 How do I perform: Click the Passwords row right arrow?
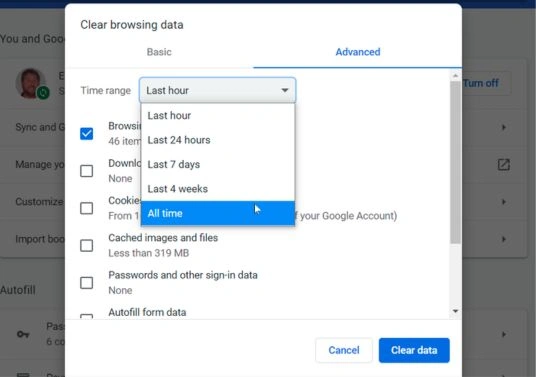[x=504, y=334]
